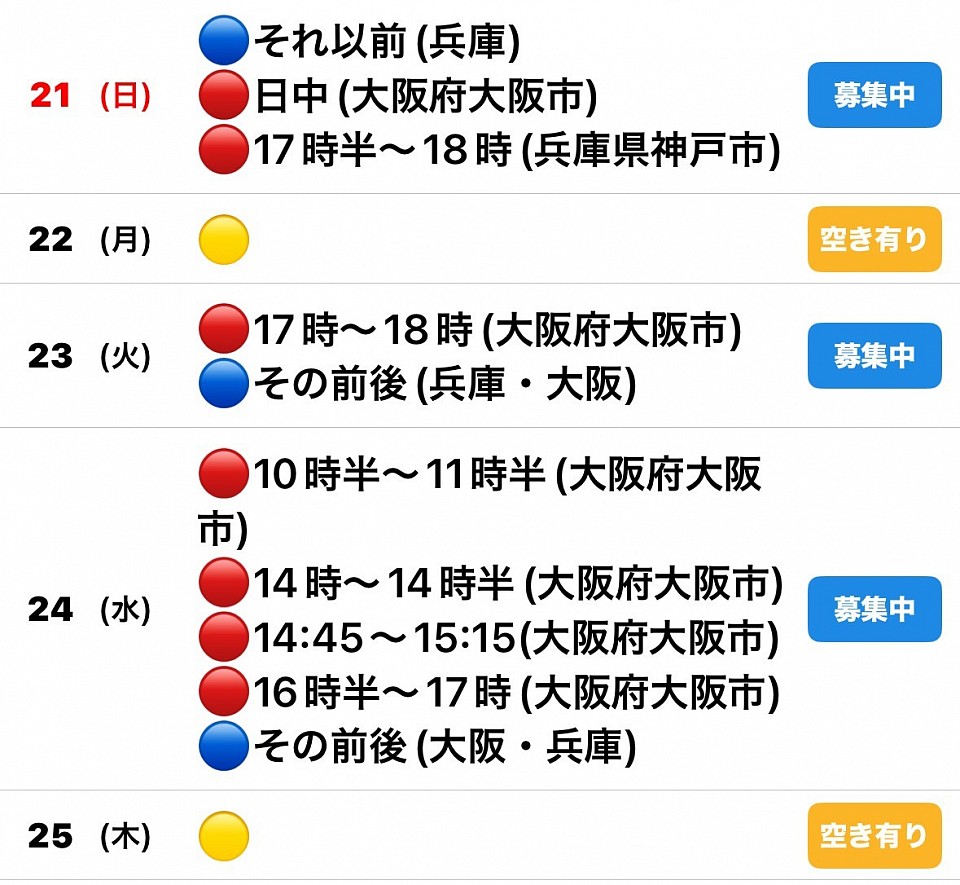Click the 募集中 button for the 21st
Screen dimensions: 960x885
pos(874,95)
